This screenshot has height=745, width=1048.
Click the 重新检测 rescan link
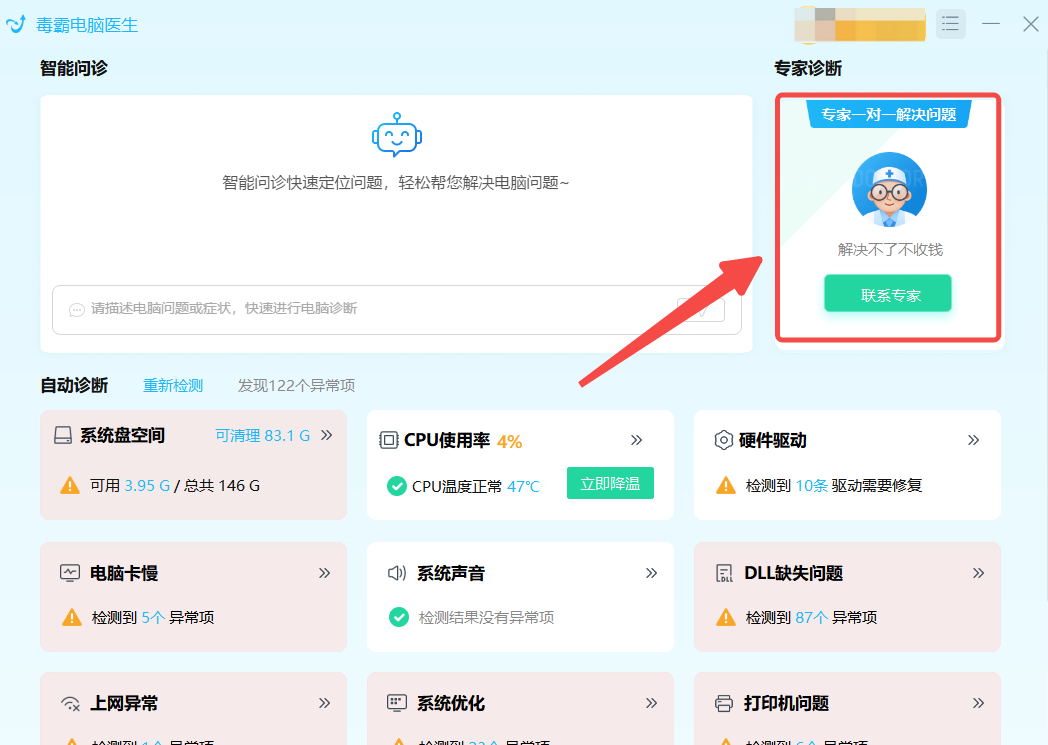point(172,384)
